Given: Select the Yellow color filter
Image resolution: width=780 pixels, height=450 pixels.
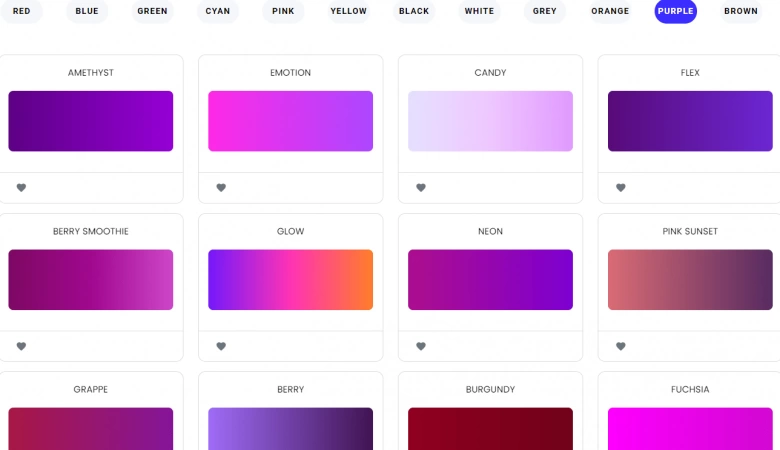Looking at the screenshot, I should point(349,11).
